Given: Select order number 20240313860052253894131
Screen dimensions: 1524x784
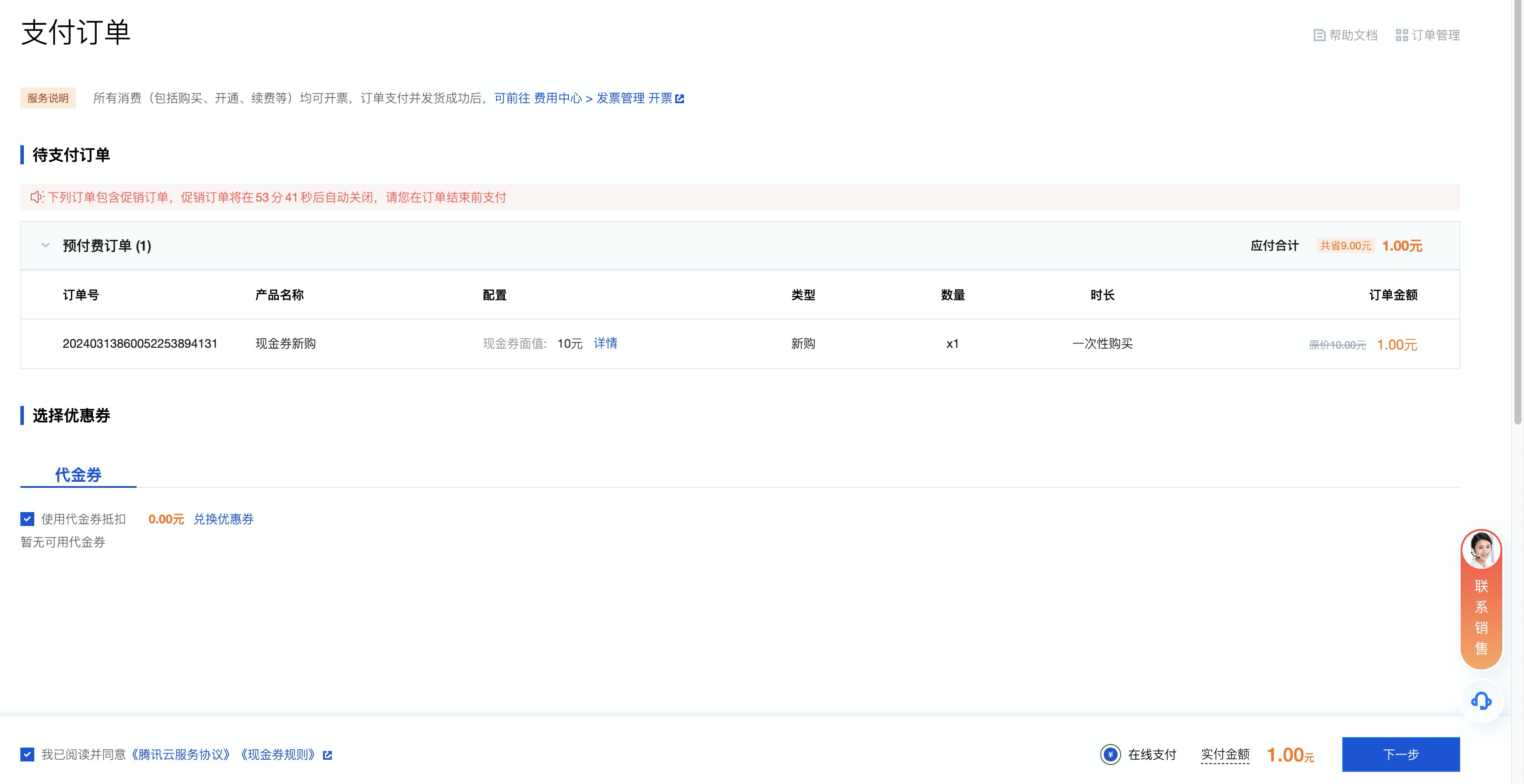Looking at the screenshot, I should pos(140,344).
